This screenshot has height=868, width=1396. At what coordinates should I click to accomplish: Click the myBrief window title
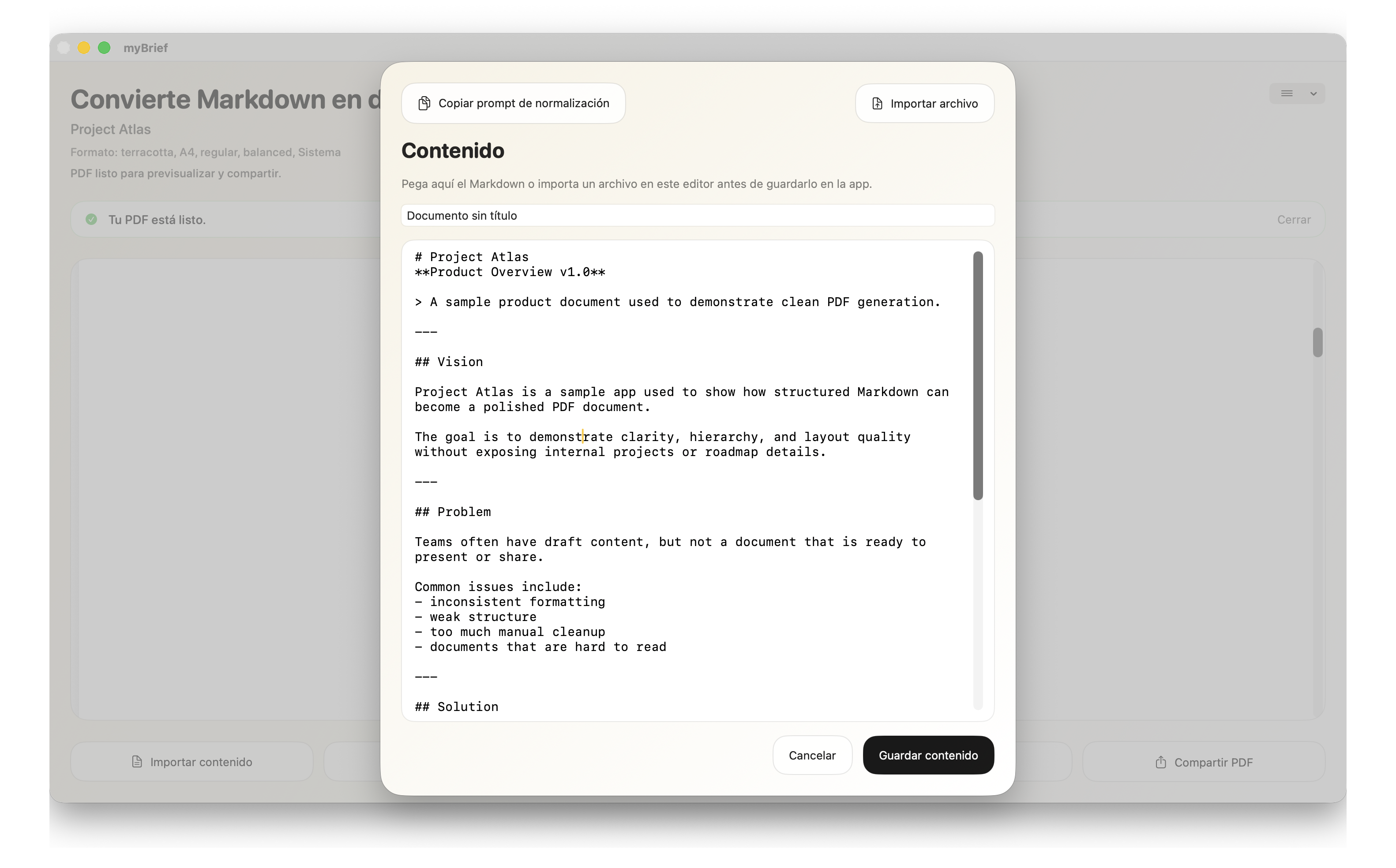(145, 48)
